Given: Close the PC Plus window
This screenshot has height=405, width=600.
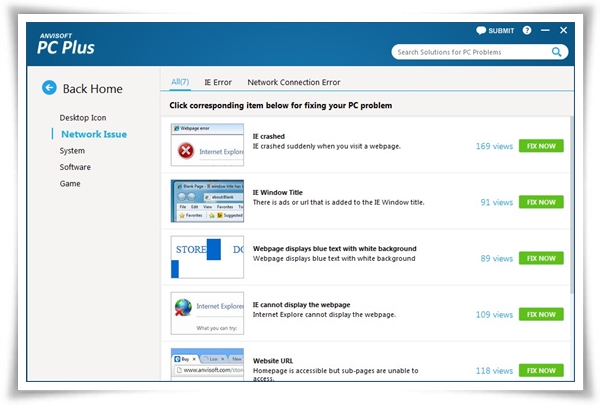Looking at the screenshot, I should (x=563, y=30).
